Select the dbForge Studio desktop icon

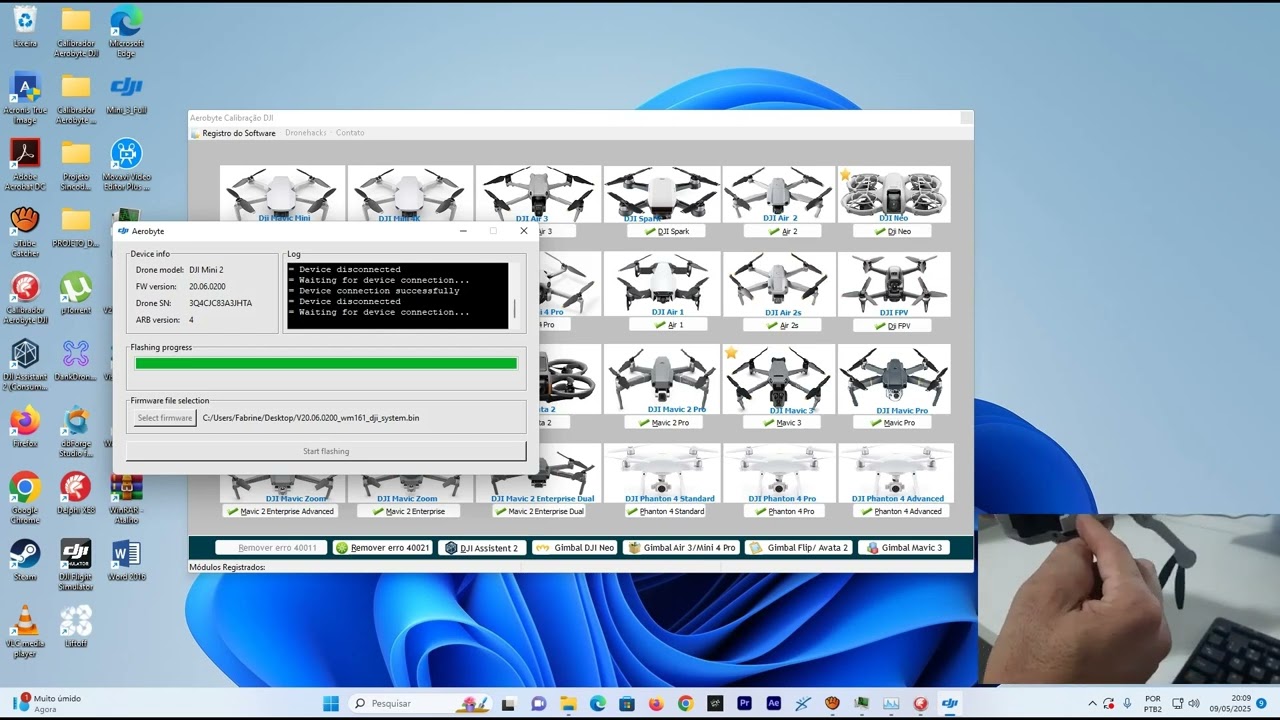click(76, 432)
